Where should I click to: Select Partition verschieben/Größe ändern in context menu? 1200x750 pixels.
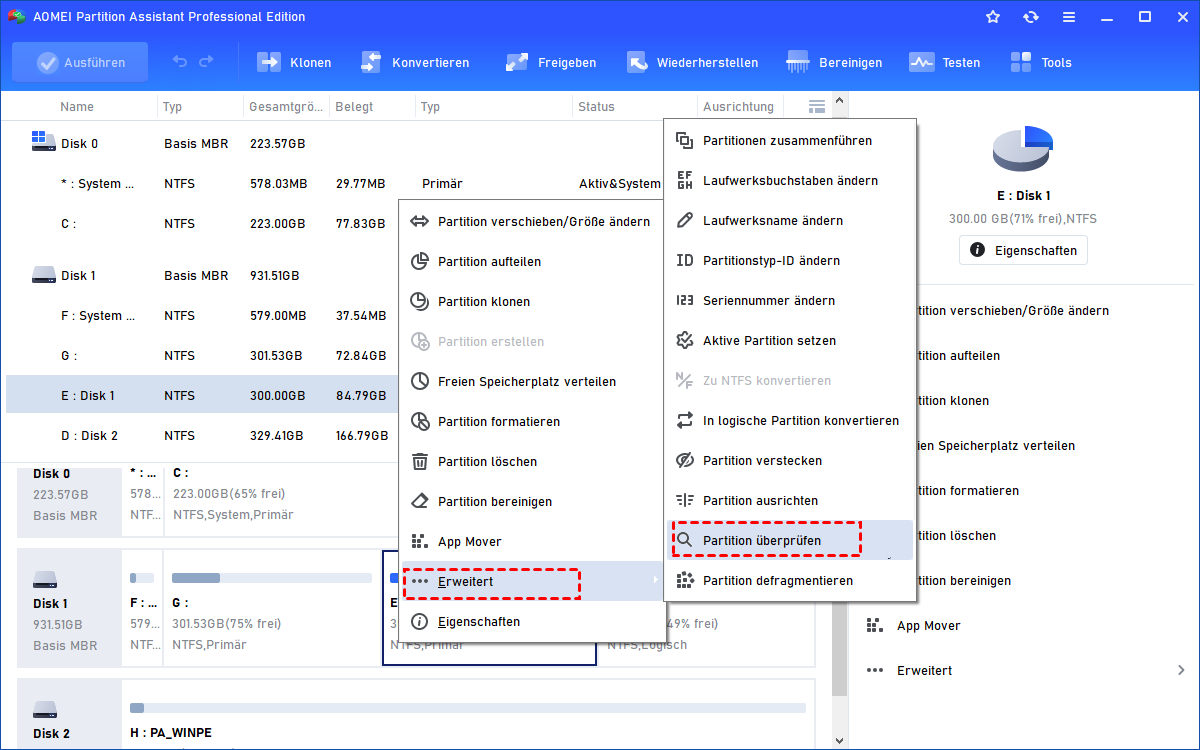pos(531,222)
